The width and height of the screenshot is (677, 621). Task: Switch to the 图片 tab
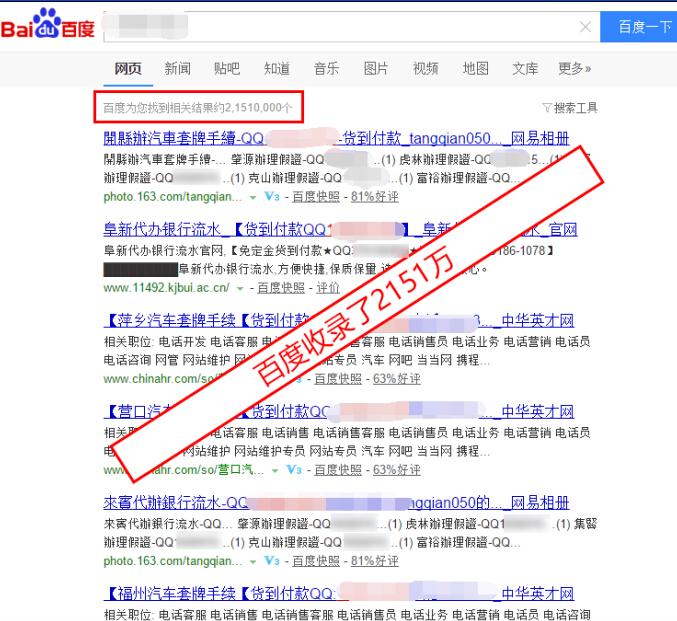tap(376, 68)
